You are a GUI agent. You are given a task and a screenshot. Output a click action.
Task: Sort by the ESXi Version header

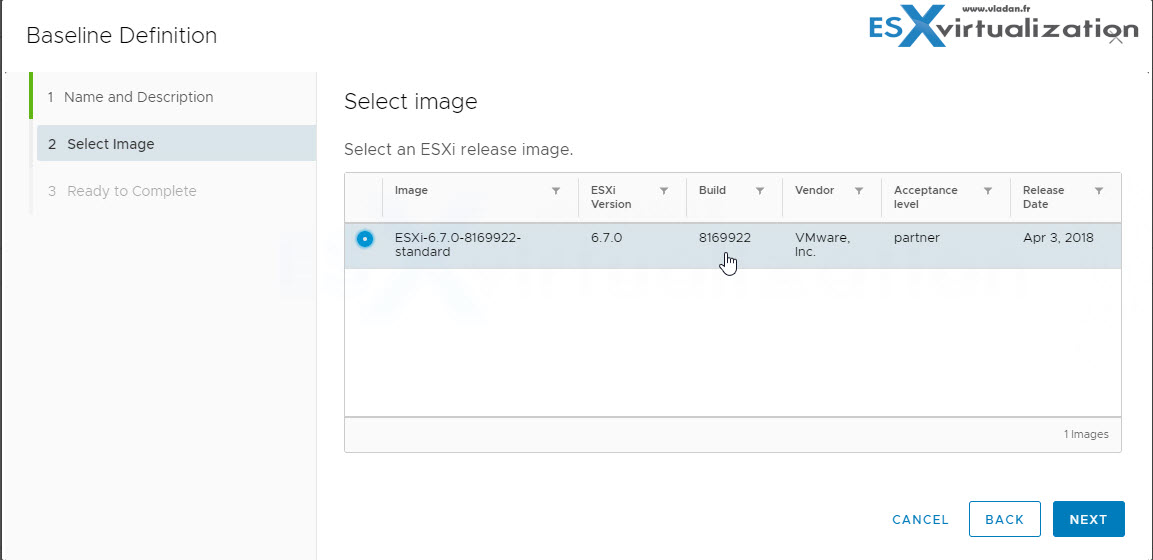[x=611, y=197]
